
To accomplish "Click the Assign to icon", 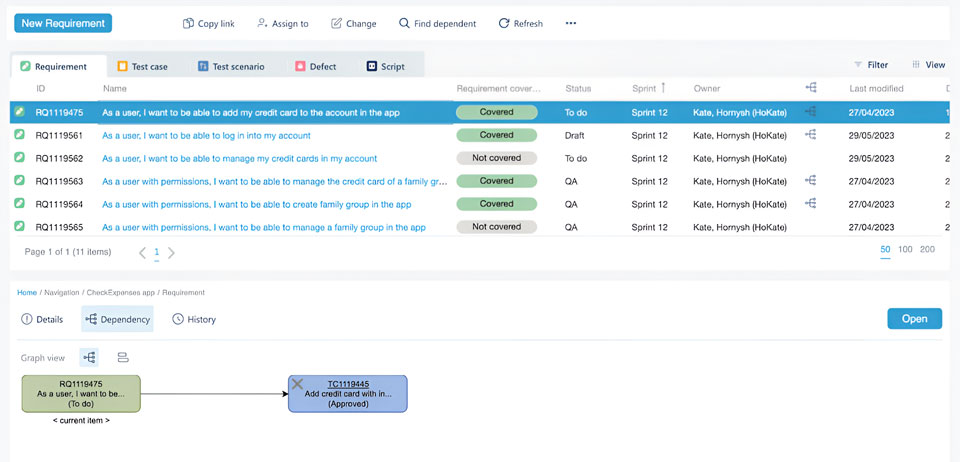I will pos(262,23).
